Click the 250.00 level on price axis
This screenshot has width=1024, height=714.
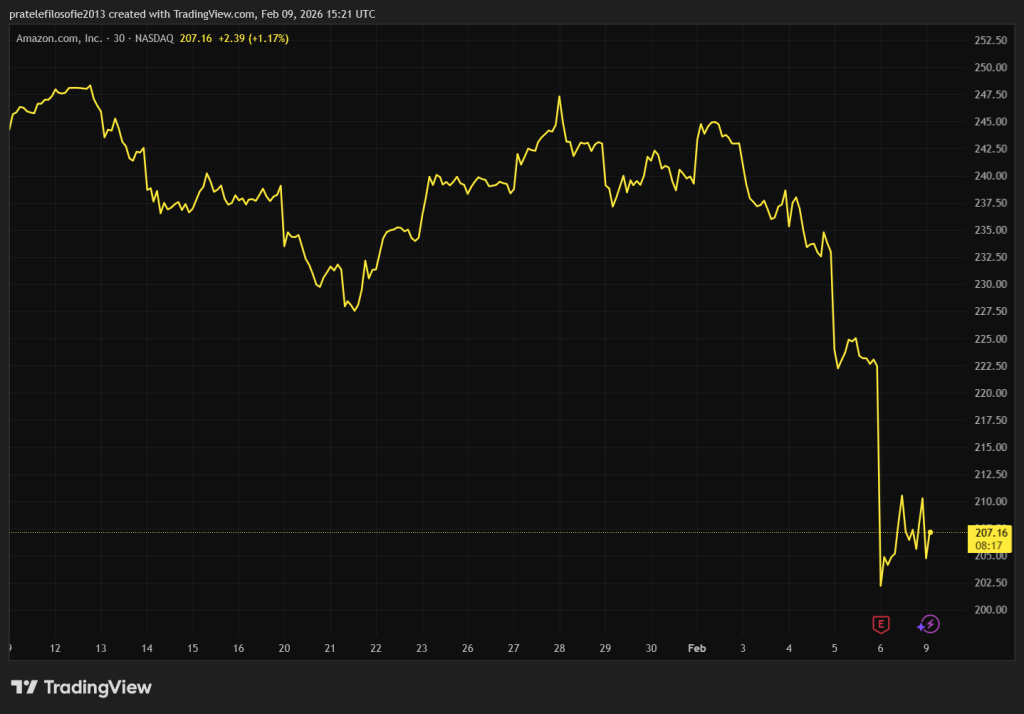click(x=990, y=68)
